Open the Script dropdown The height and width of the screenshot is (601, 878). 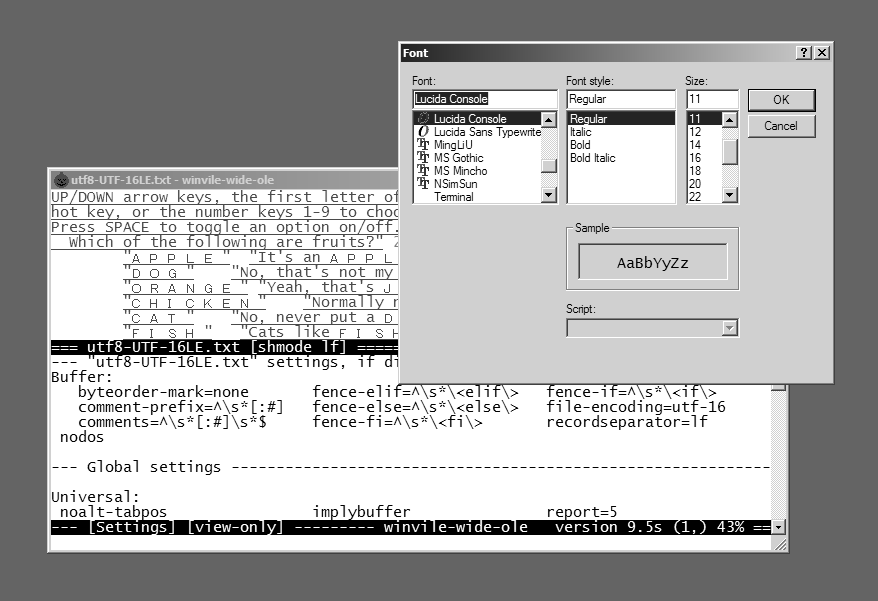pyautogui.click(x=729, y=328)
